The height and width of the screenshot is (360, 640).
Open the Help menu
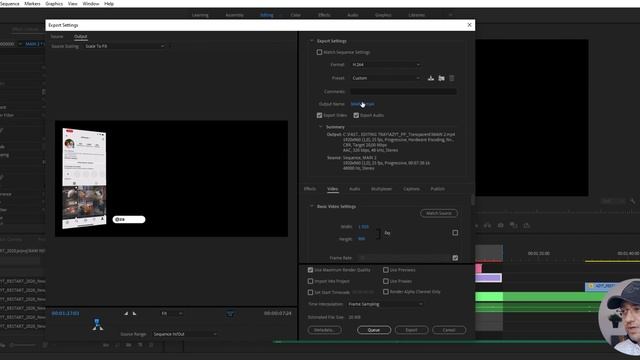pyautogui.click(x=109, y=4)
